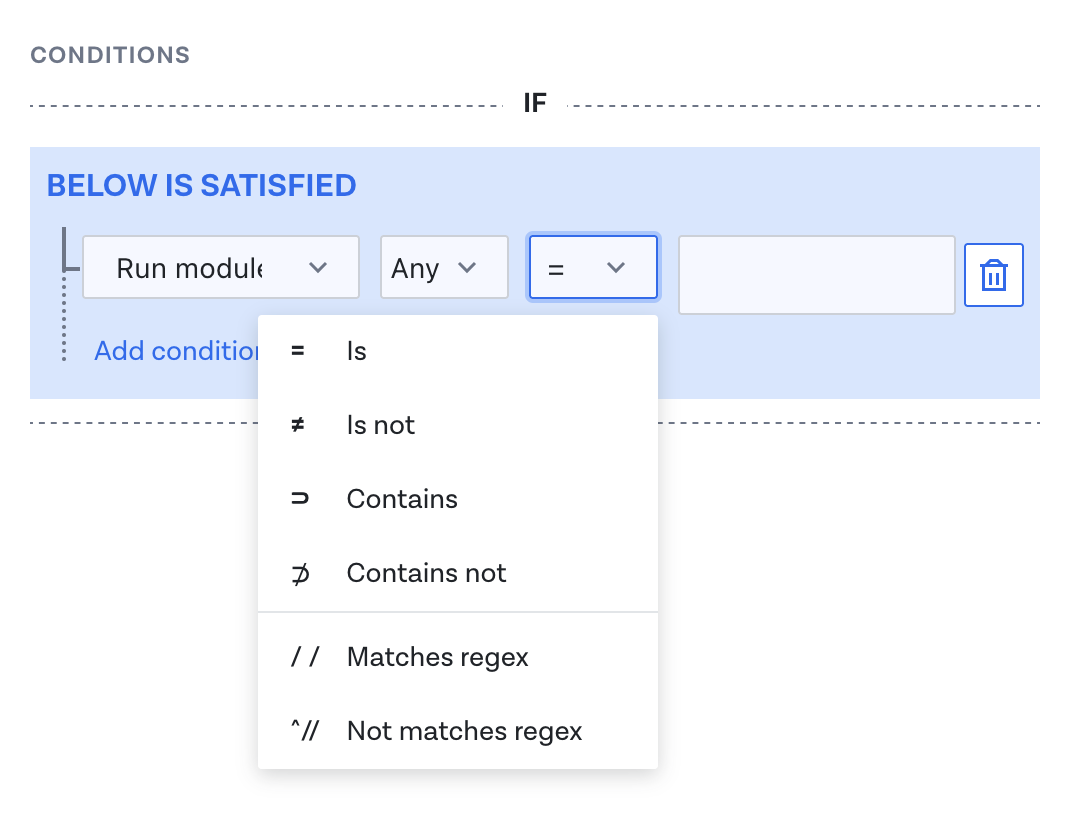The image size is (1070, 822).
Task: Click the trash delete icon
Action: point(993,275)
